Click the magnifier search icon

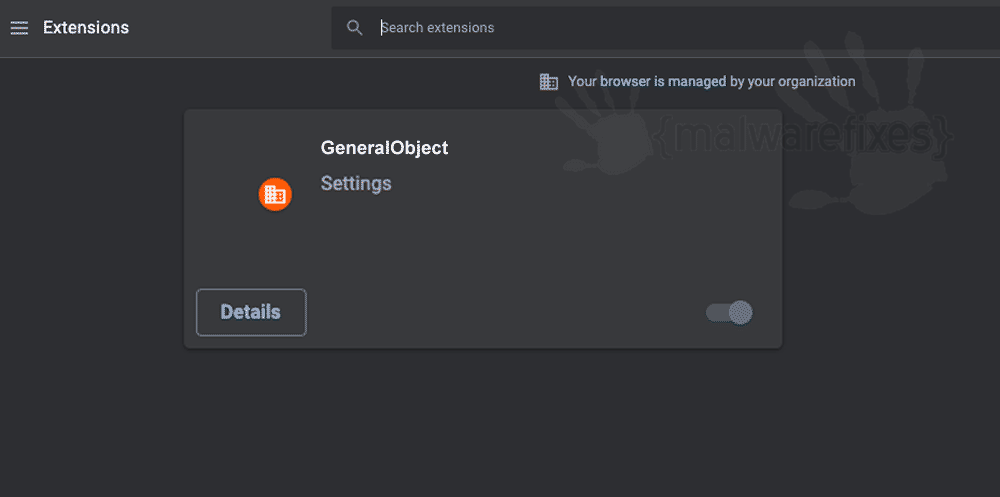click(x=354, y=27)
